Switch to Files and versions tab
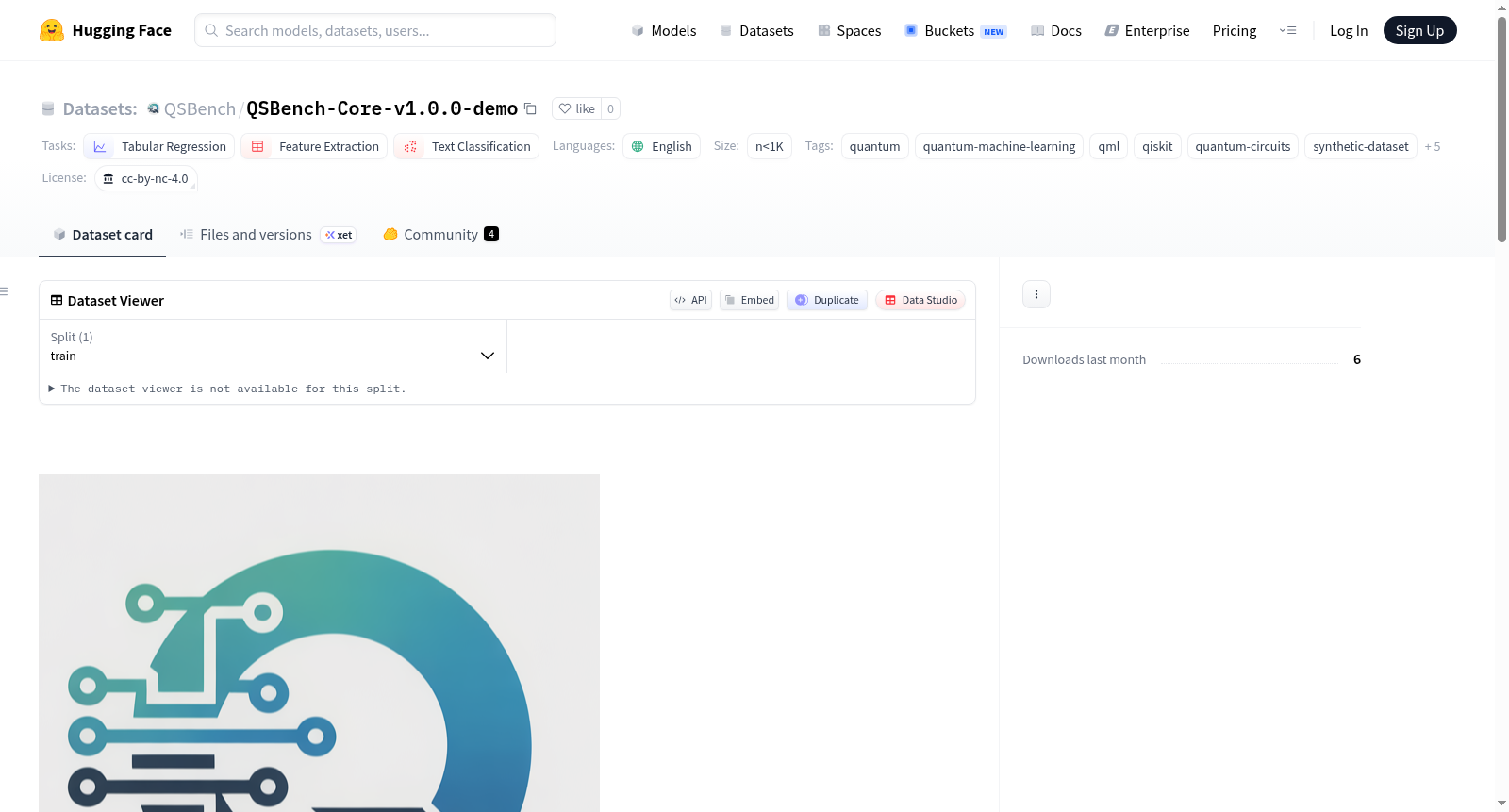Viewport: 1509px width, 812px height. [x=268, y=235]
